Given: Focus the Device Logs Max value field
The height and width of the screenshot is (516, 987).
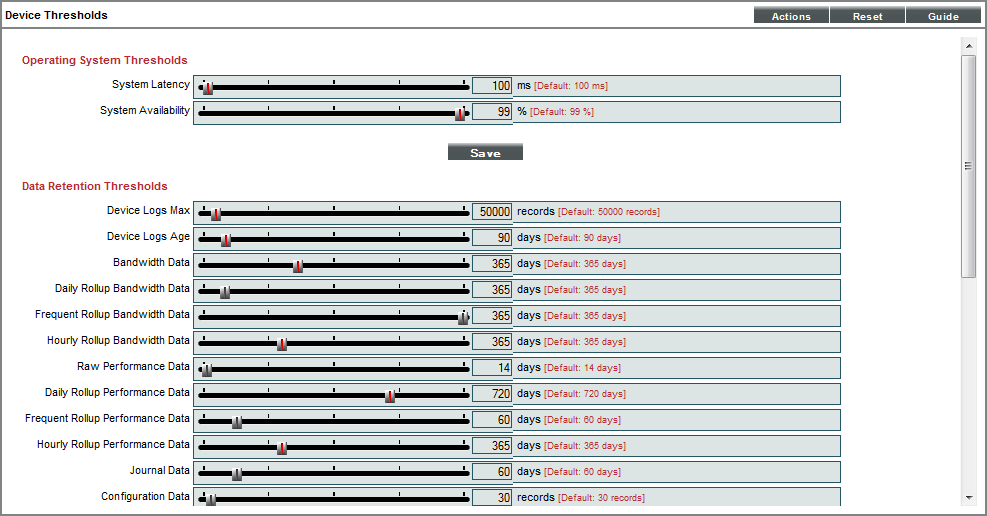Looking at the screenshot, I should click(492, 212).
